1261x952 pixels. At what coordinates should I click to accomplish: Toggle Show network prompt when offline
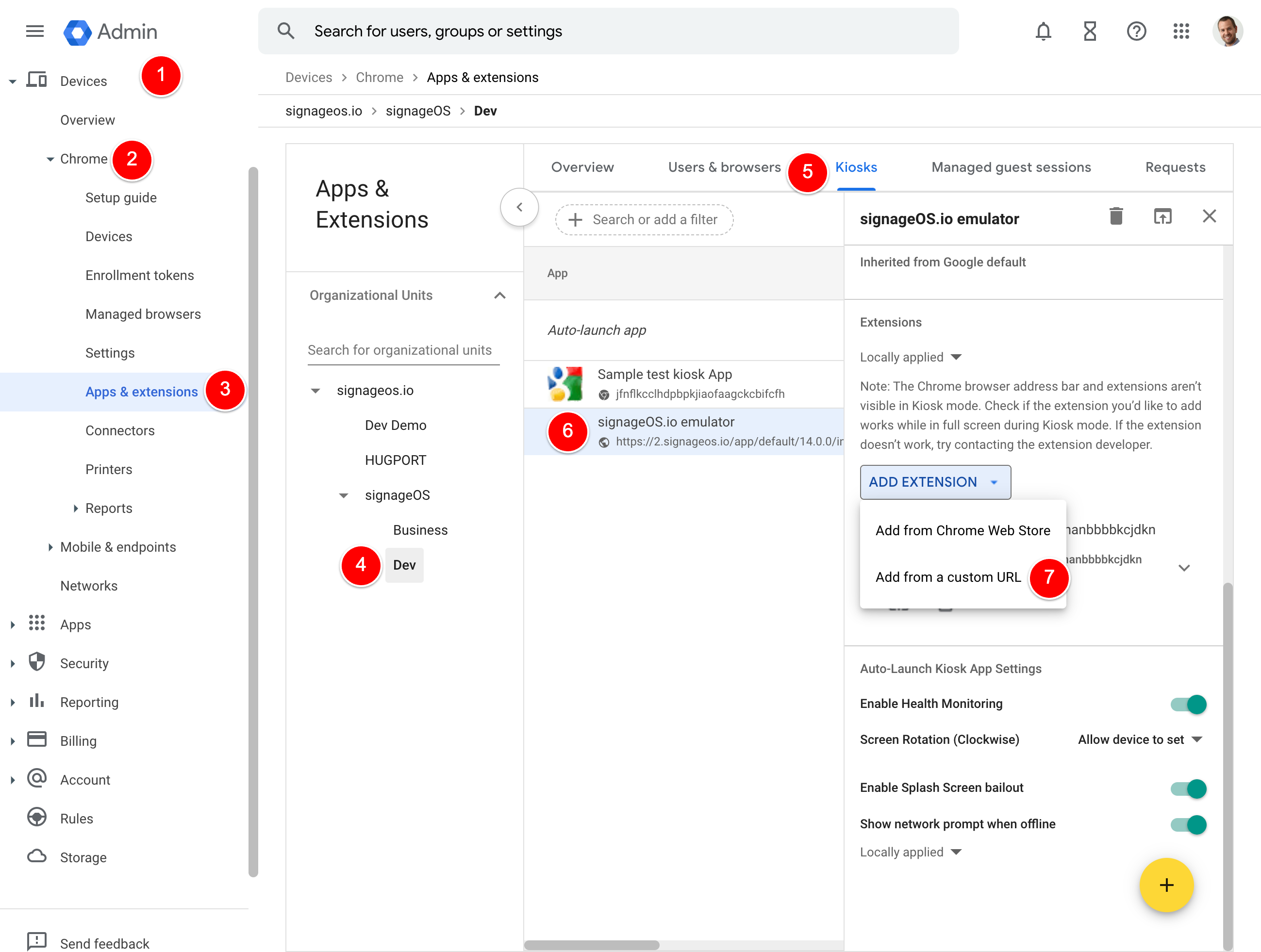coord(1189,824)
